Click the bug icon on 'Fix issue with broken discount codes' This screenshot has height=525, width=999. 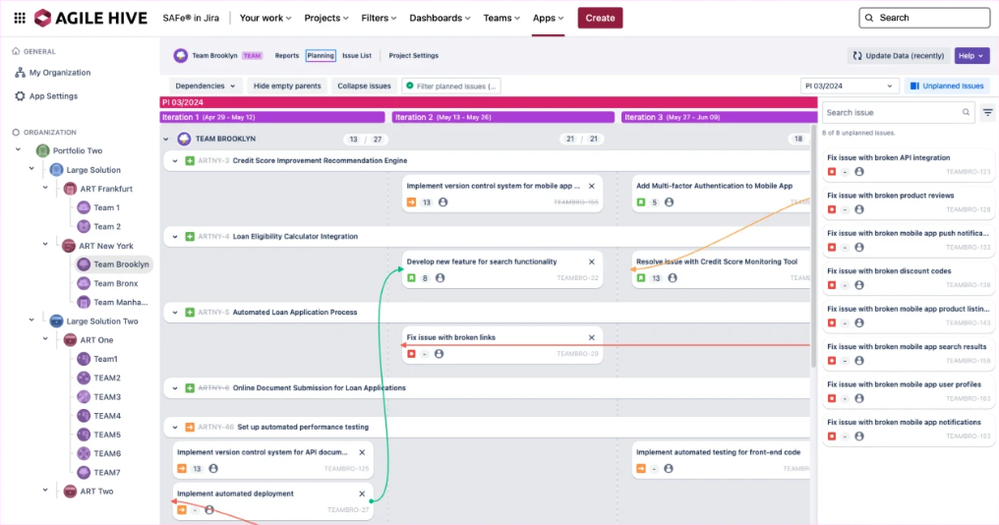pos(831,285)
